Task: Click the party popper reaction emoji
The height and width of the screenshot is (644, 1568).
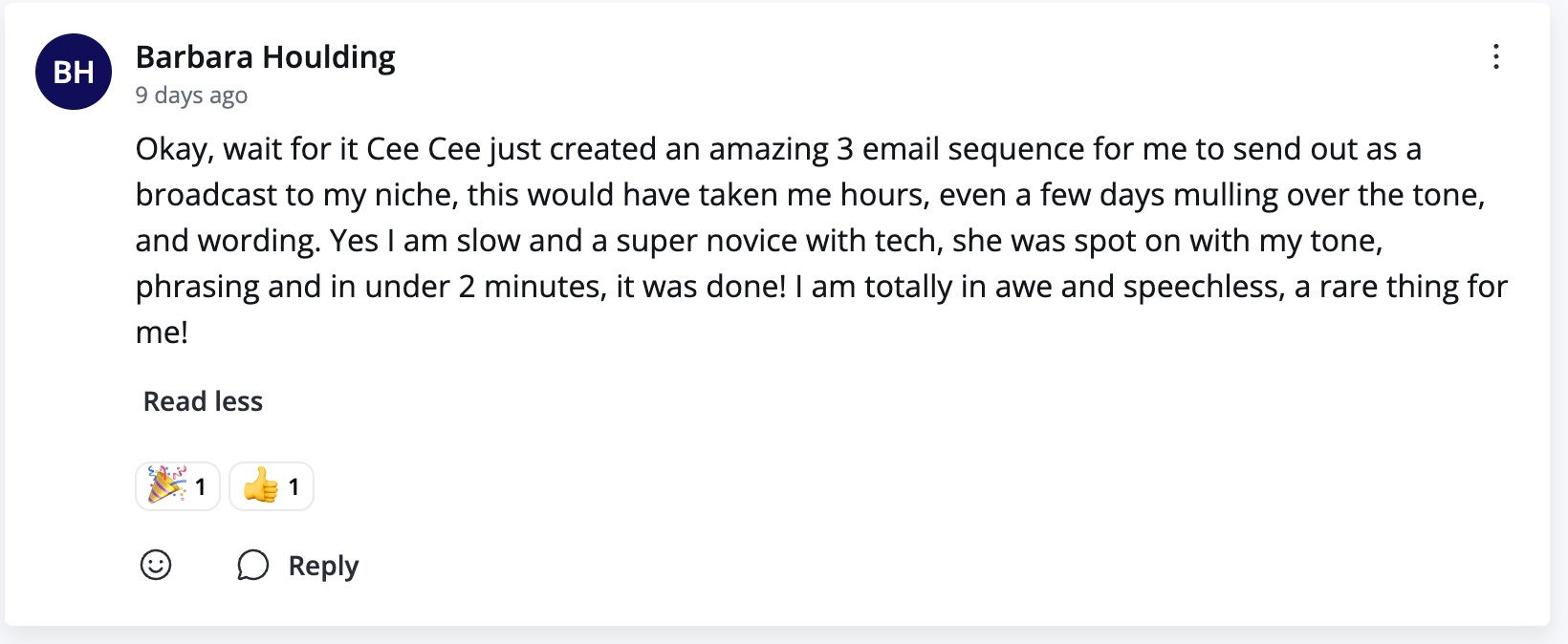Action: (x=165, y=485)
